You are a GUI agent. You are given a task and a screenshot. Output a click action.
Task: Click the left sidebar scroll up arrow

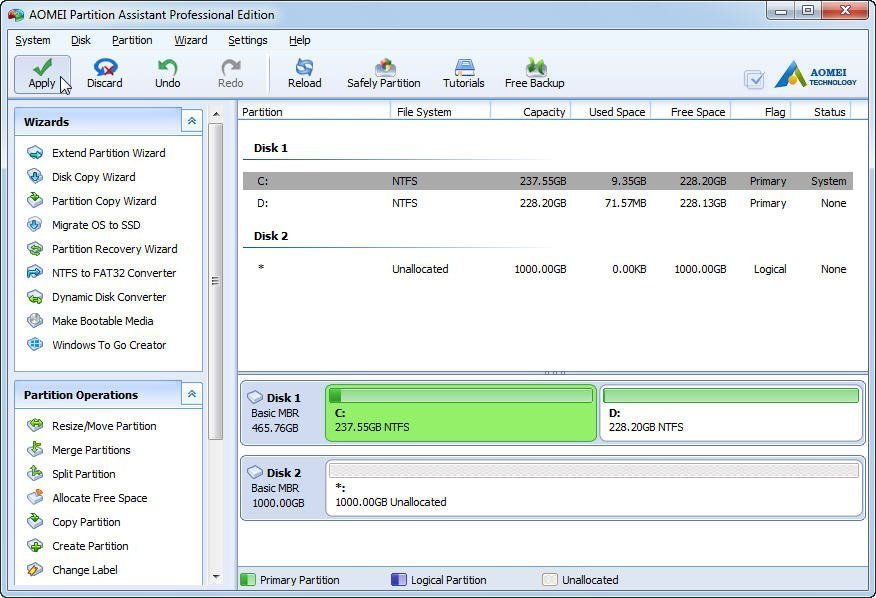click(x=216, y=115)
